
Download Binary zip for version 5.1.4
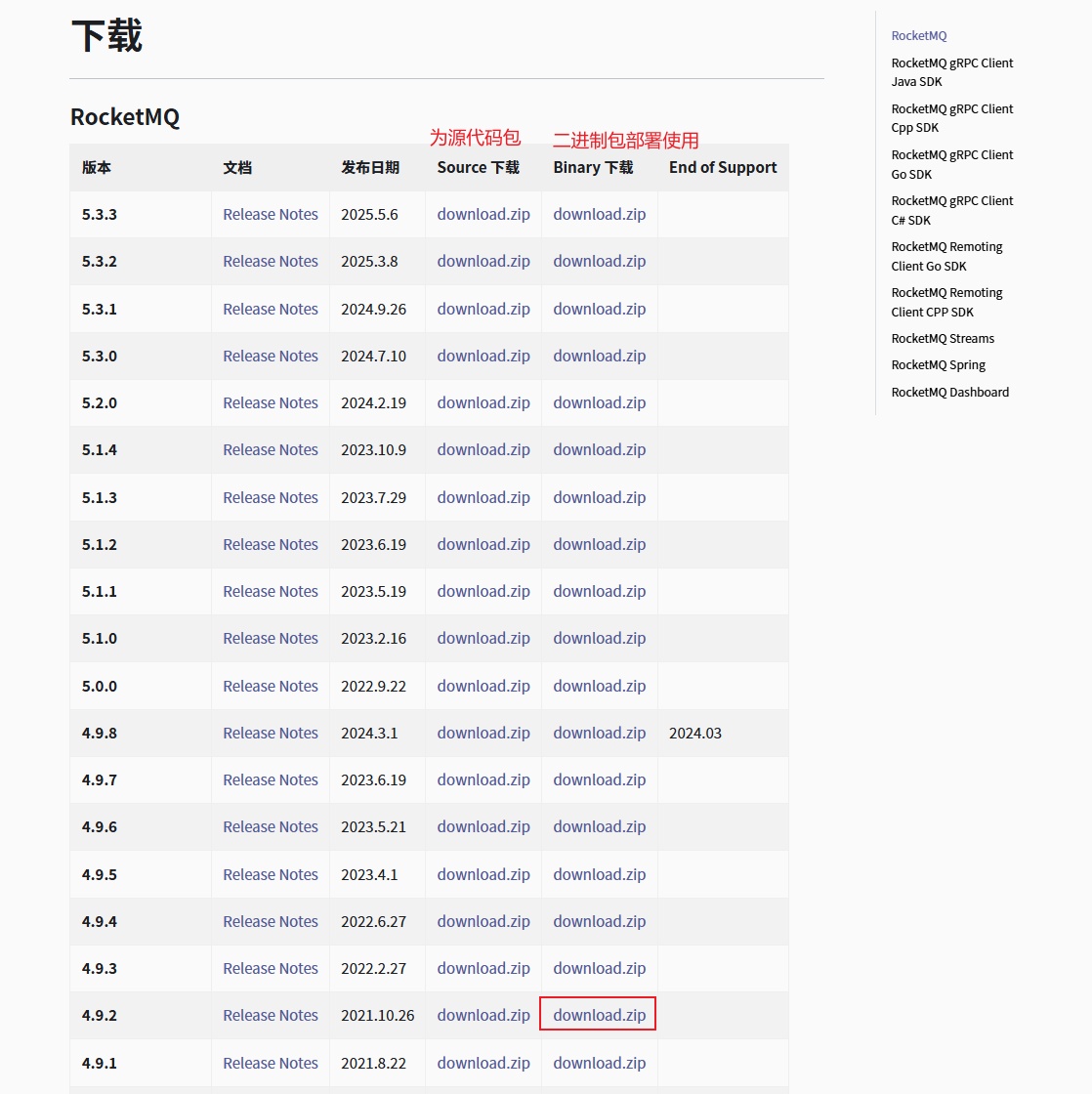point(600,450)
